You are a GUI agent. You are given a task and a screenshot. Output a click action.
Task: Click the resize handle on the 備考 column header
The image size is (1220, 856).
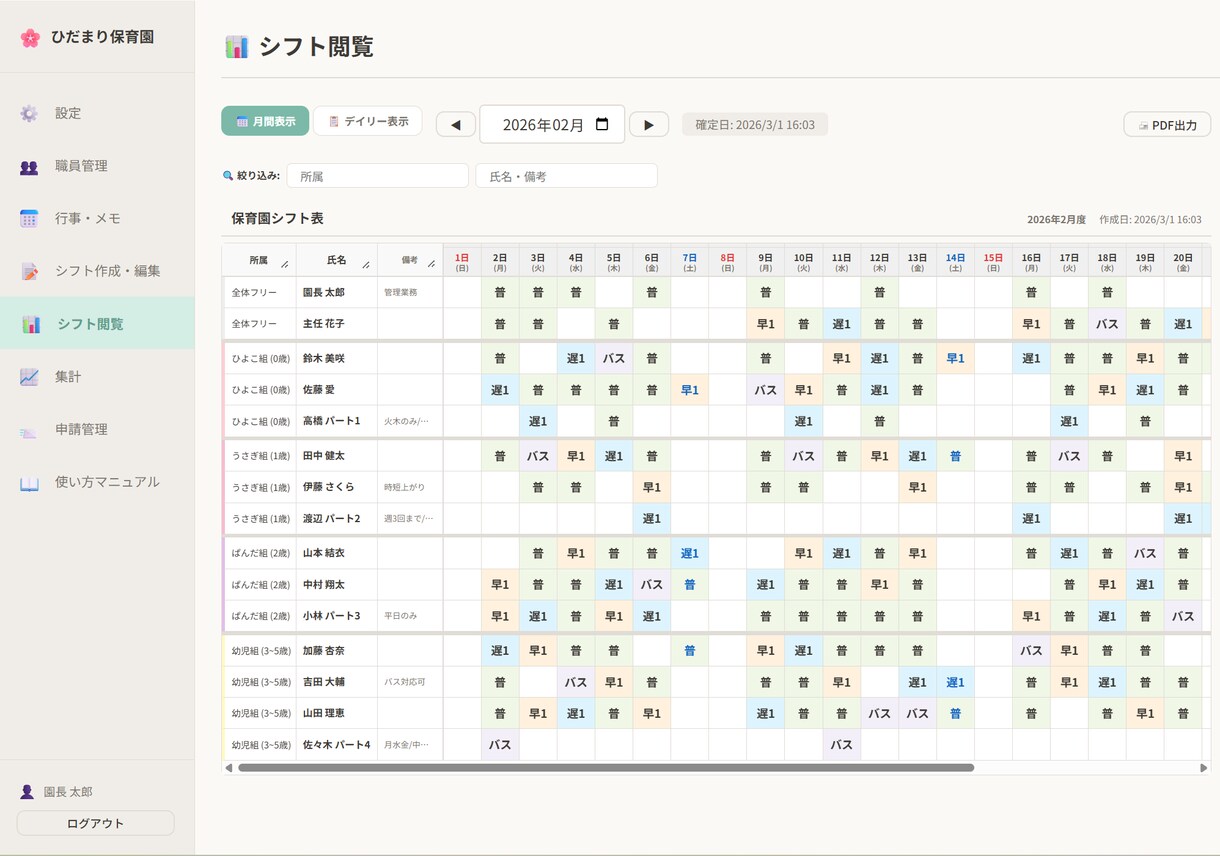tap(432, 265)
